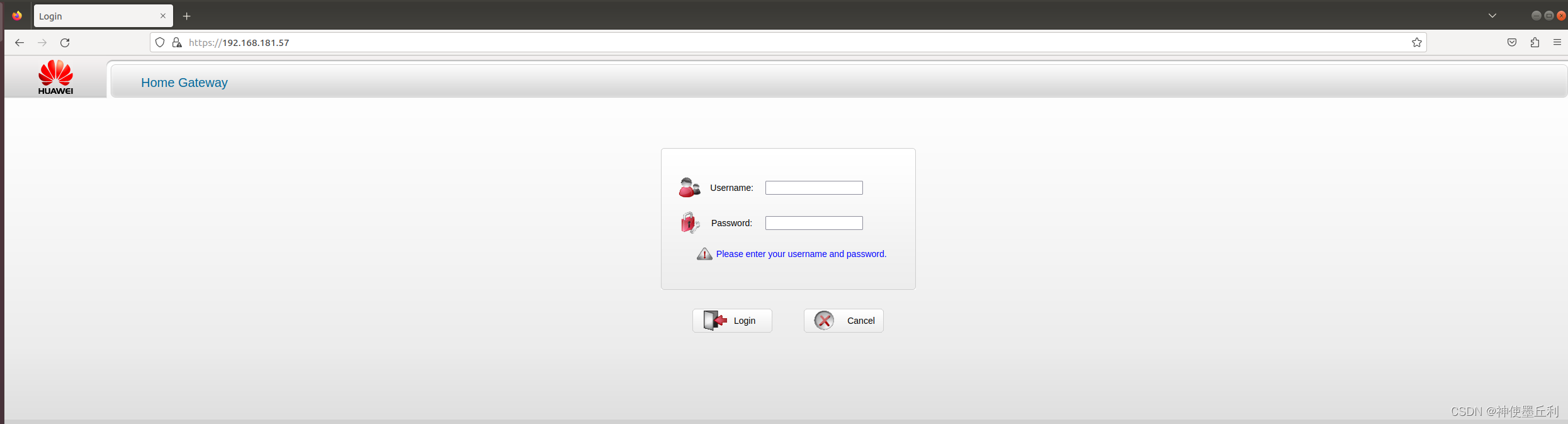Open the Firefox hamburger menu

pos(1557,42)
